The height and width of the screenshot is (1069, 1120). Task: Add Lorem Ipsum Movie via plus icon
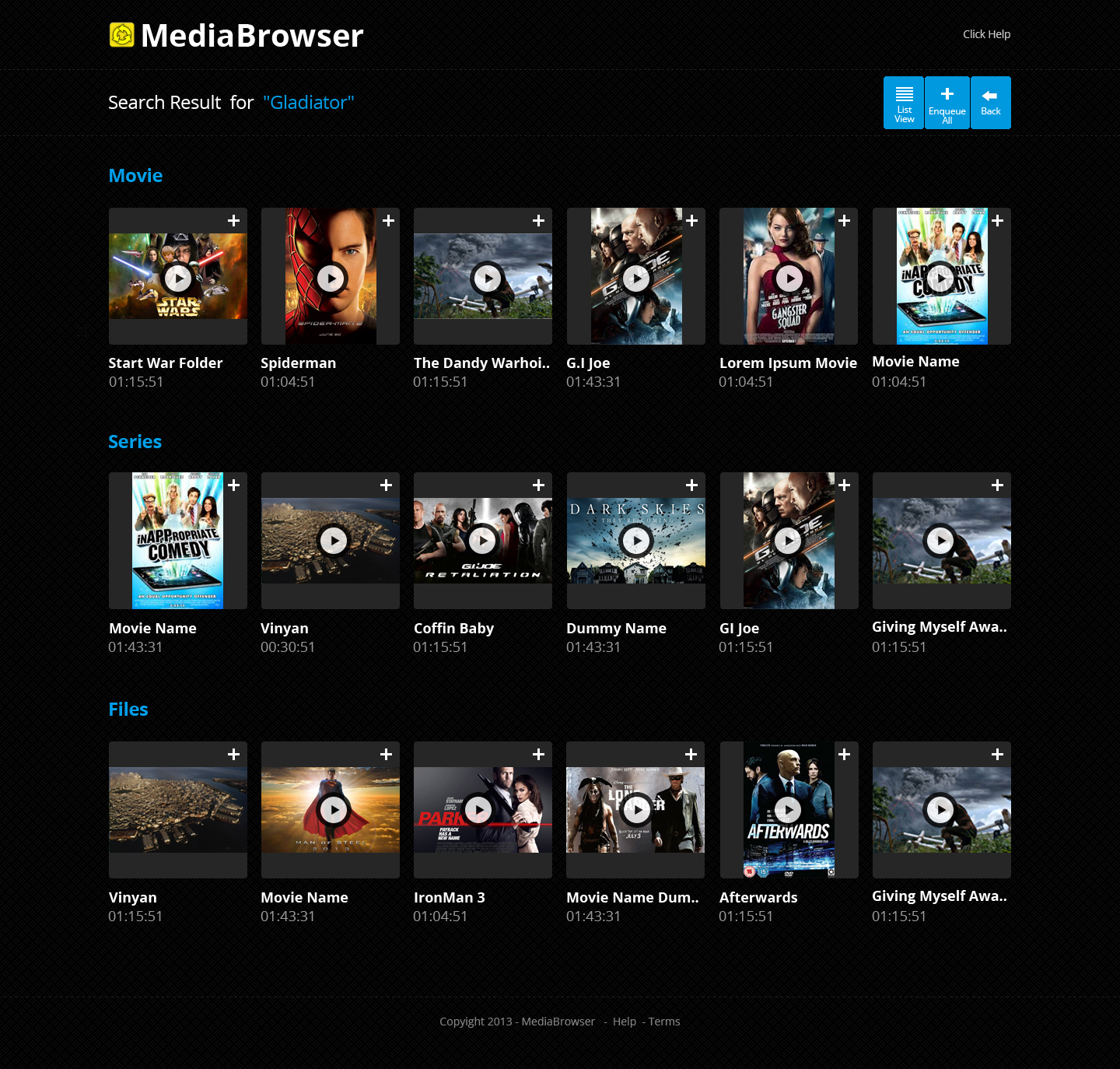click(x=845, y=221)
